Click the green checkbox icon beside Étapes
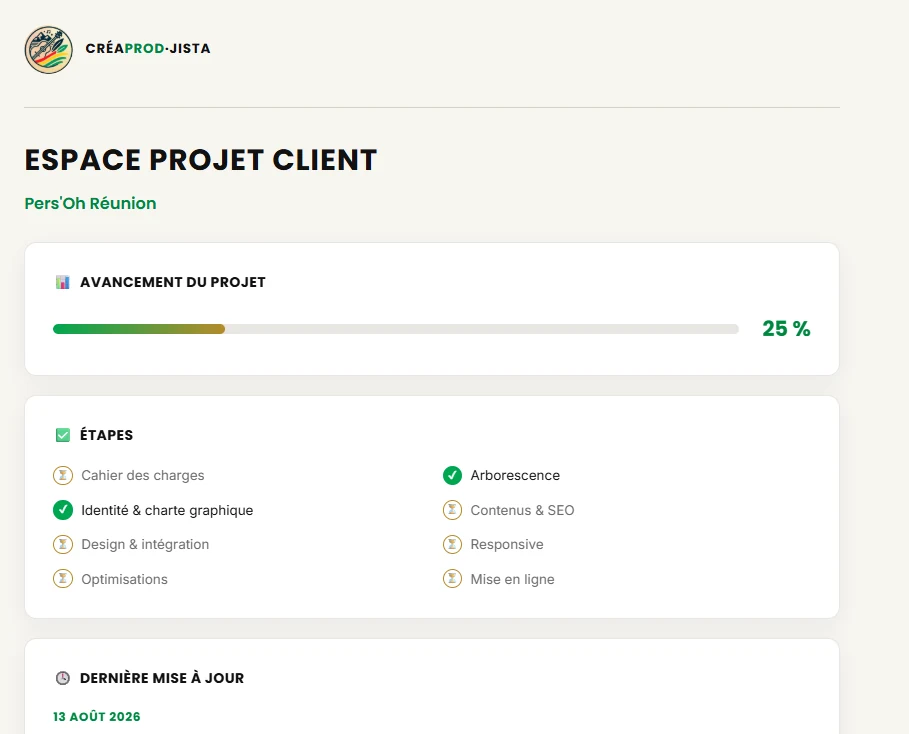Screen dimensions: 909x734 click(63, 435)
